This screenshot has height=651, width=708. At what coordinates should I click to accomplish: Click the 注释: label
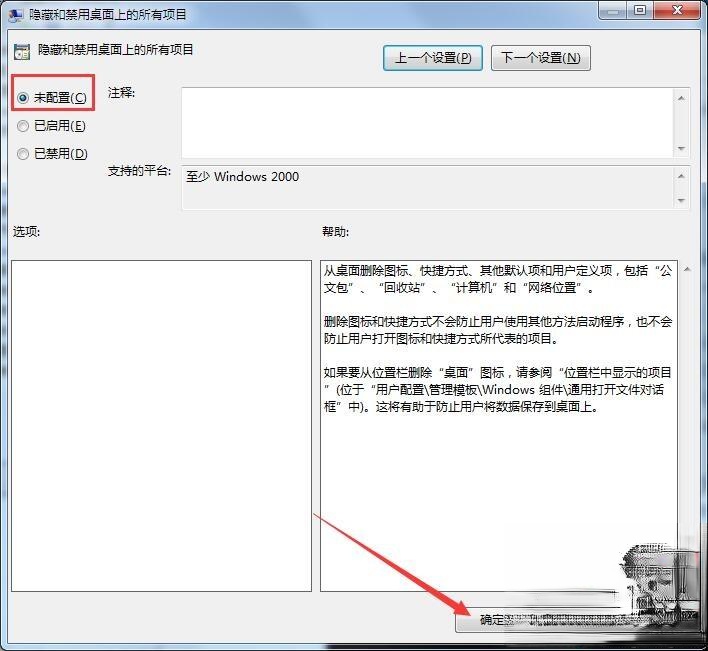tap(121, 93)
